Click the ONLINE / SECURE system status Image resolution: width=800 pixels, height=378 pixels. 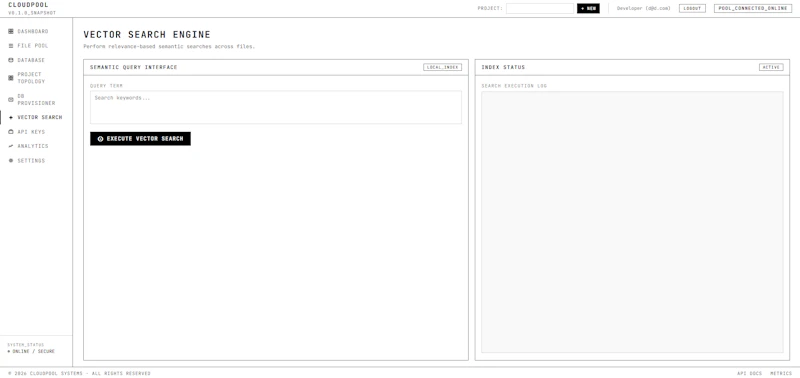click(31, 351)
